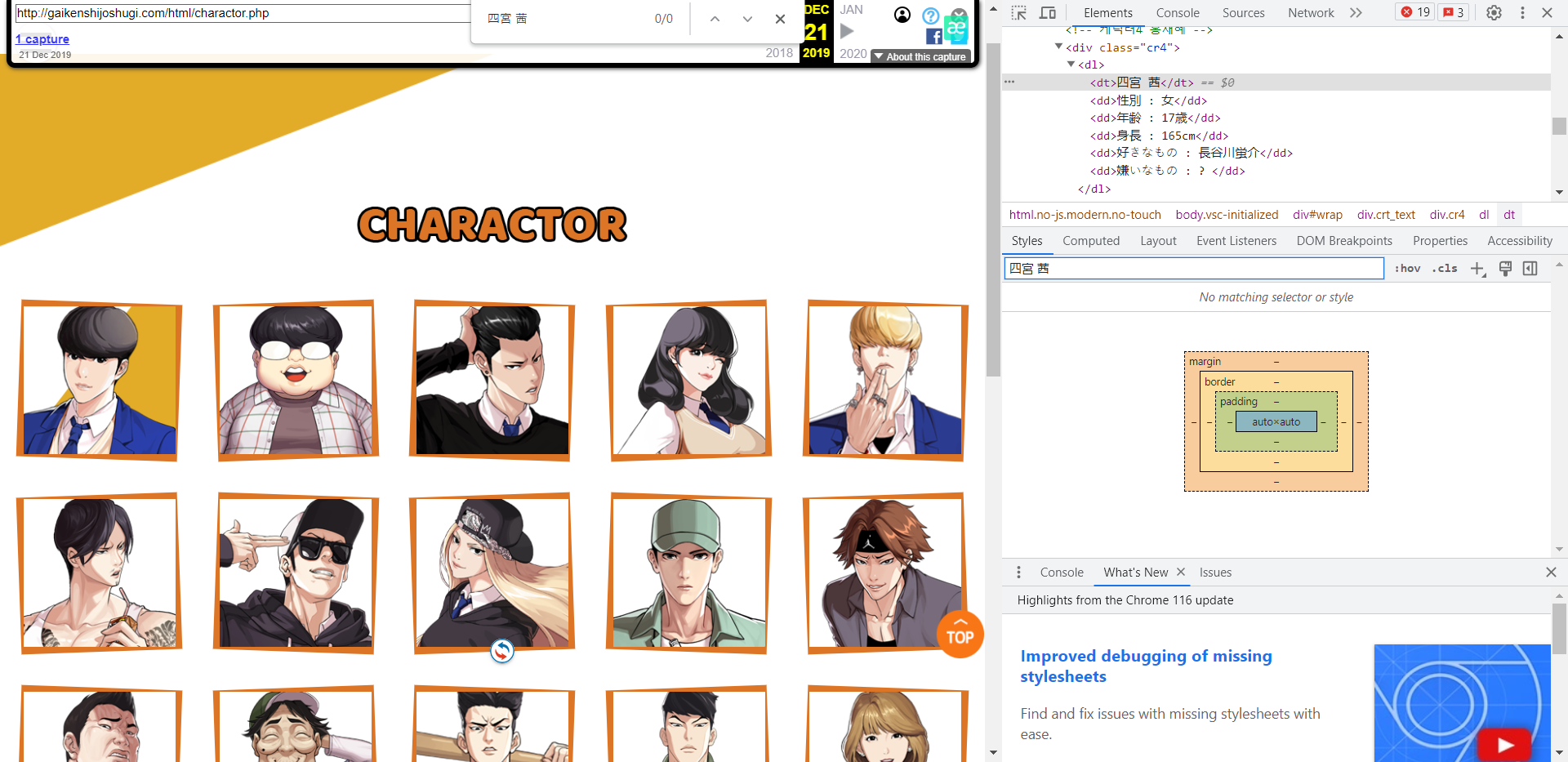Click the 3 issues counter badge
The width and height of the screenshot is (1568, 762).
pyautogui.click(x=1454, y=12)
